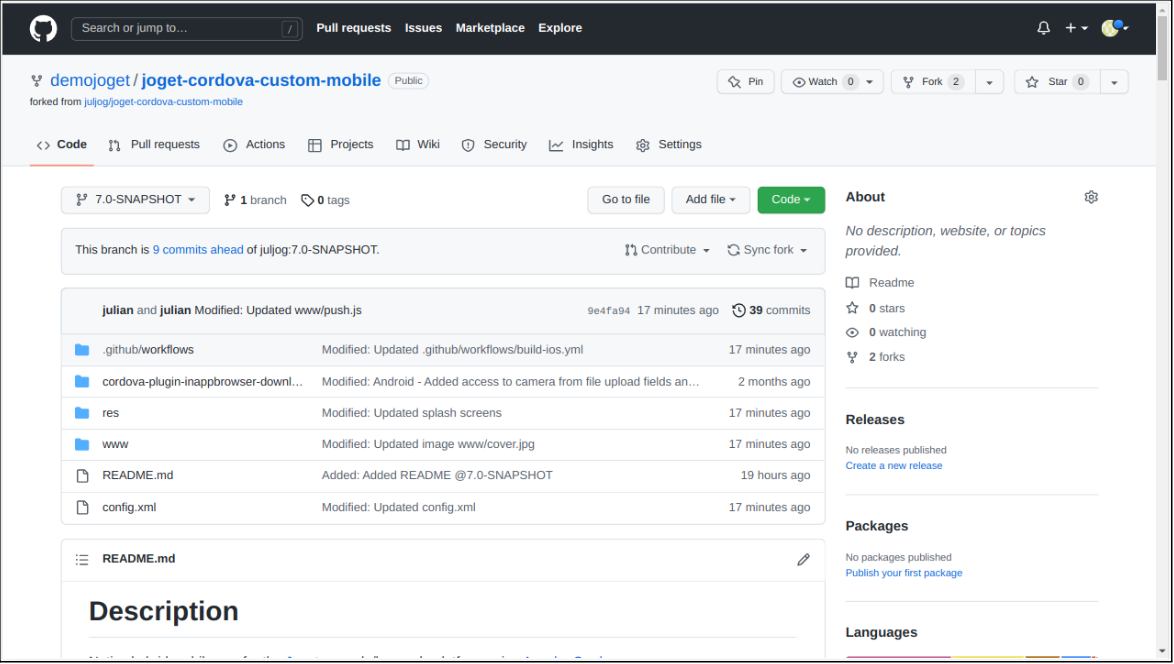Open the joget-cordova-custom-mobile repository link
Screen dimensions: 1174x664
261,81
